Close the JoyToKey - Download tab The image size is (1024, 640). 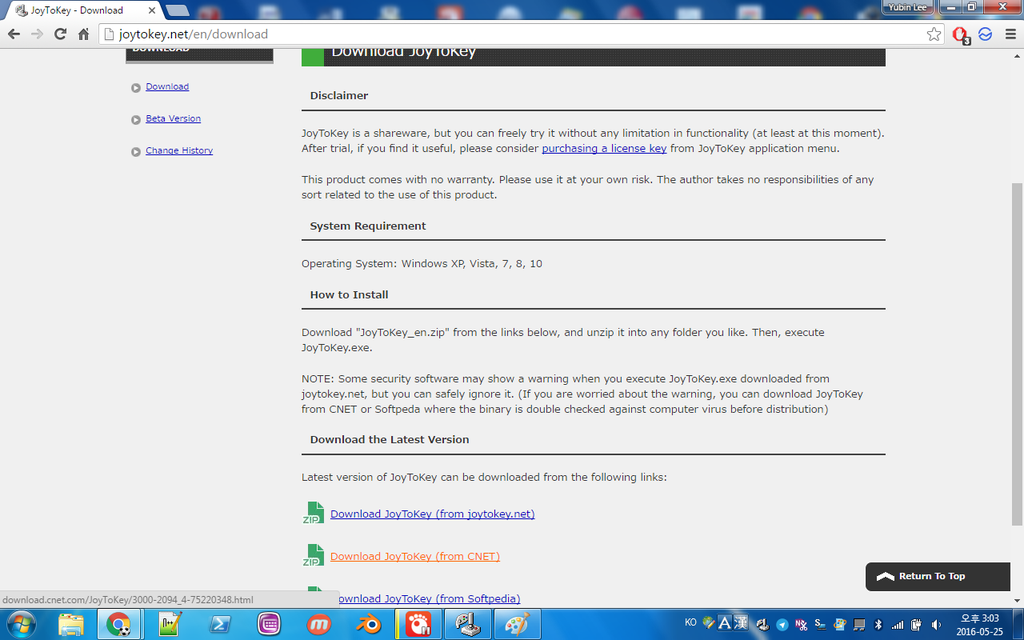coord(152,10)
